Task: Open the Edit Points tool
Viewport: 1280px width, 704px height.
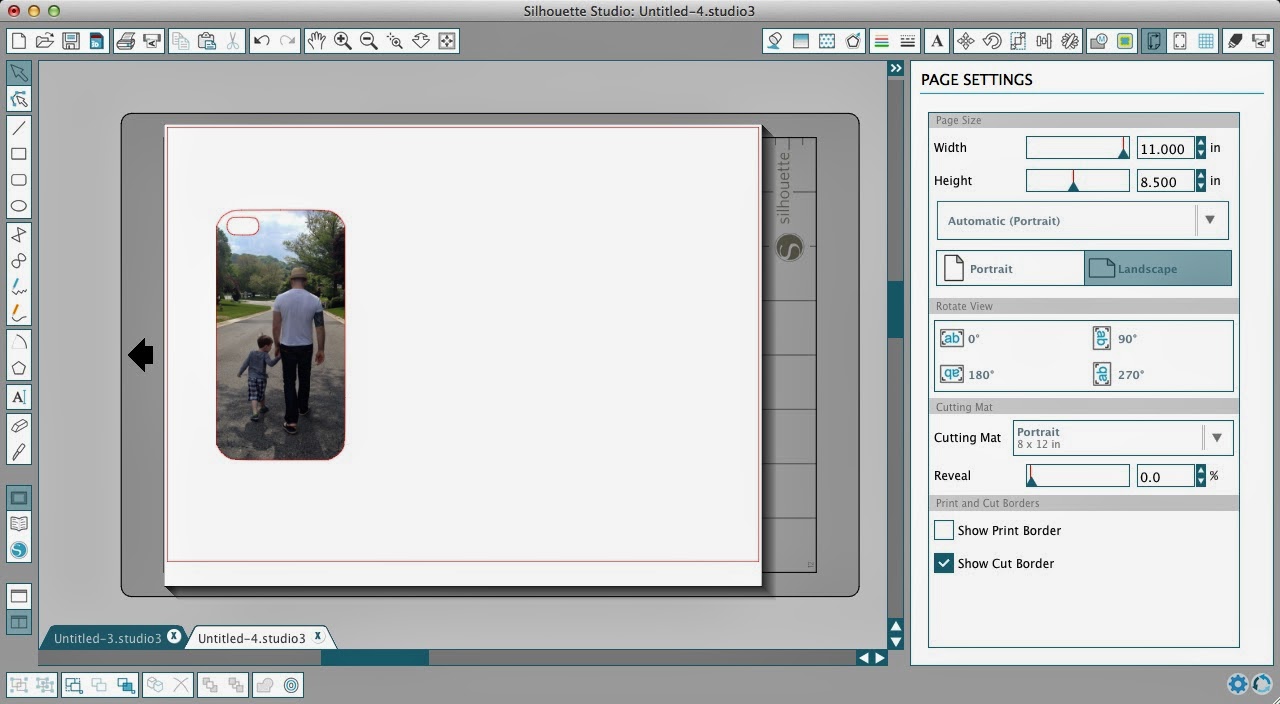Action: click(x=18, y=98)
